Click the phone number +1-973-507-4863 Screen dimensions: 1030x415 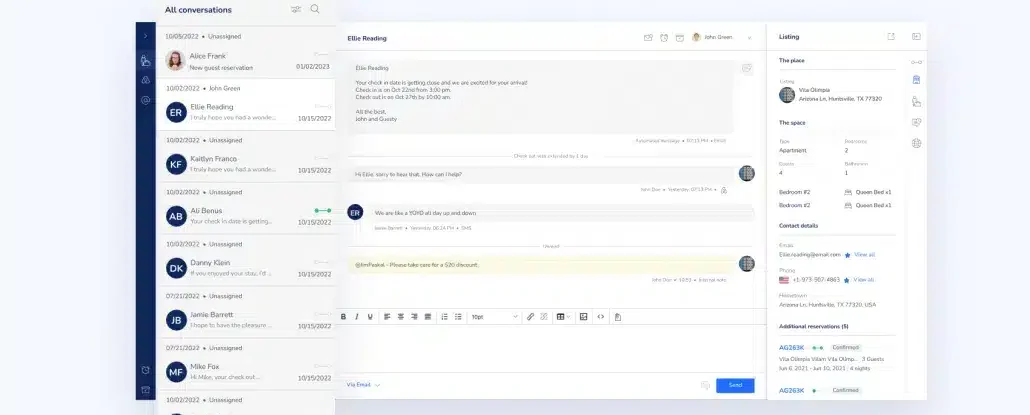point(816,280)
